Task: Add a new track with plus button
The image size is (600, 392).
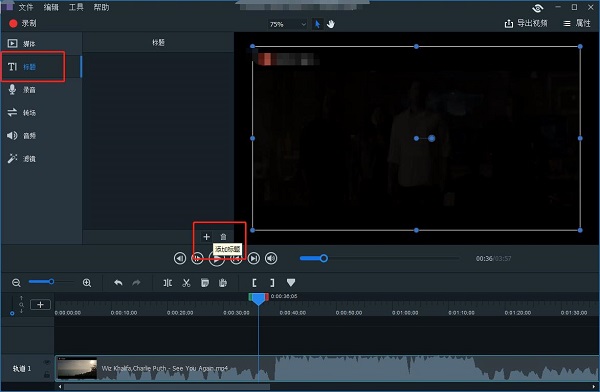Action: (40, 305)
